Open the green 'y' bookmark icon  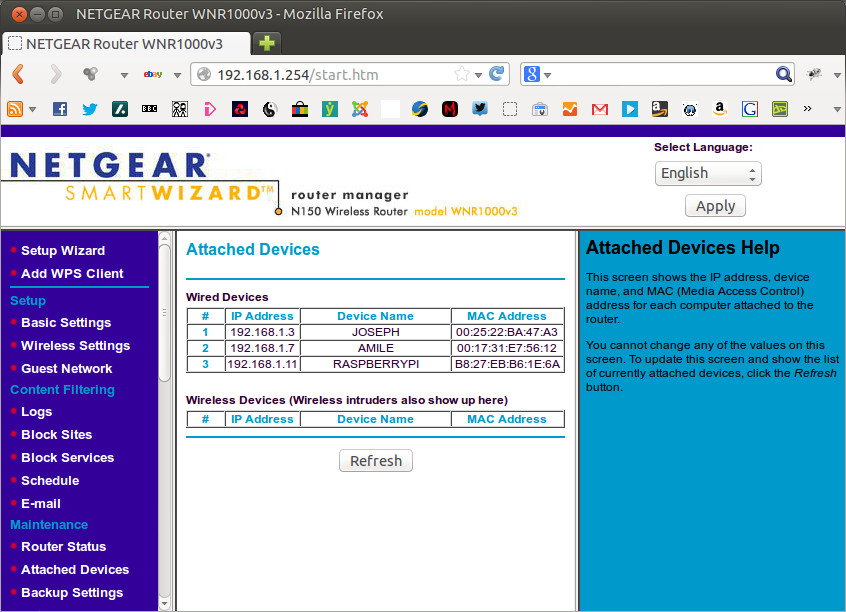point(330,109)
